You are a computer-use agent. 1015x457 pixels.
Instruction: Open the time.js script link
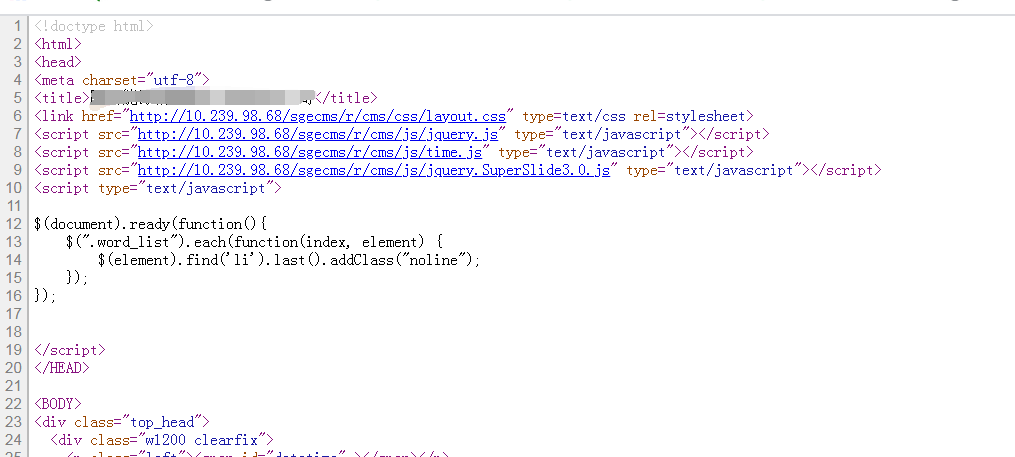[309, 153]
